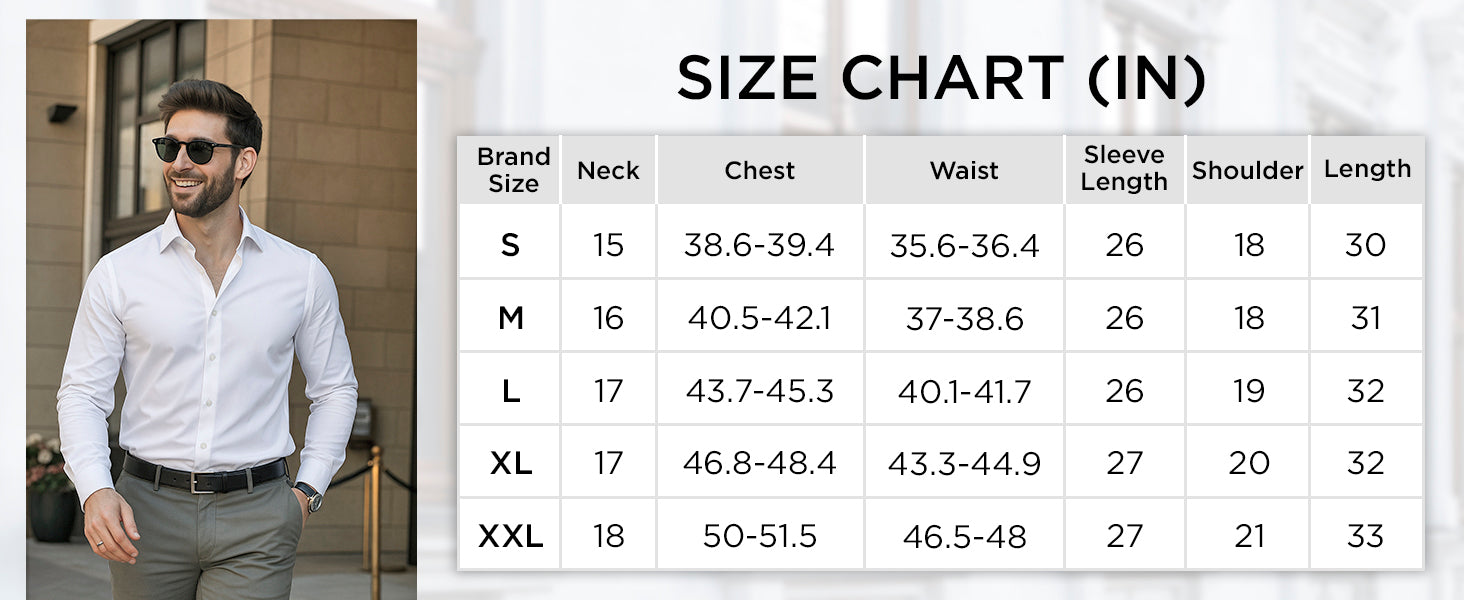Viewport: 1464px width, 600px height.
Task: Select the XXL shoulder value 21
Action: pyautogui.click(x=1249, y=537)
